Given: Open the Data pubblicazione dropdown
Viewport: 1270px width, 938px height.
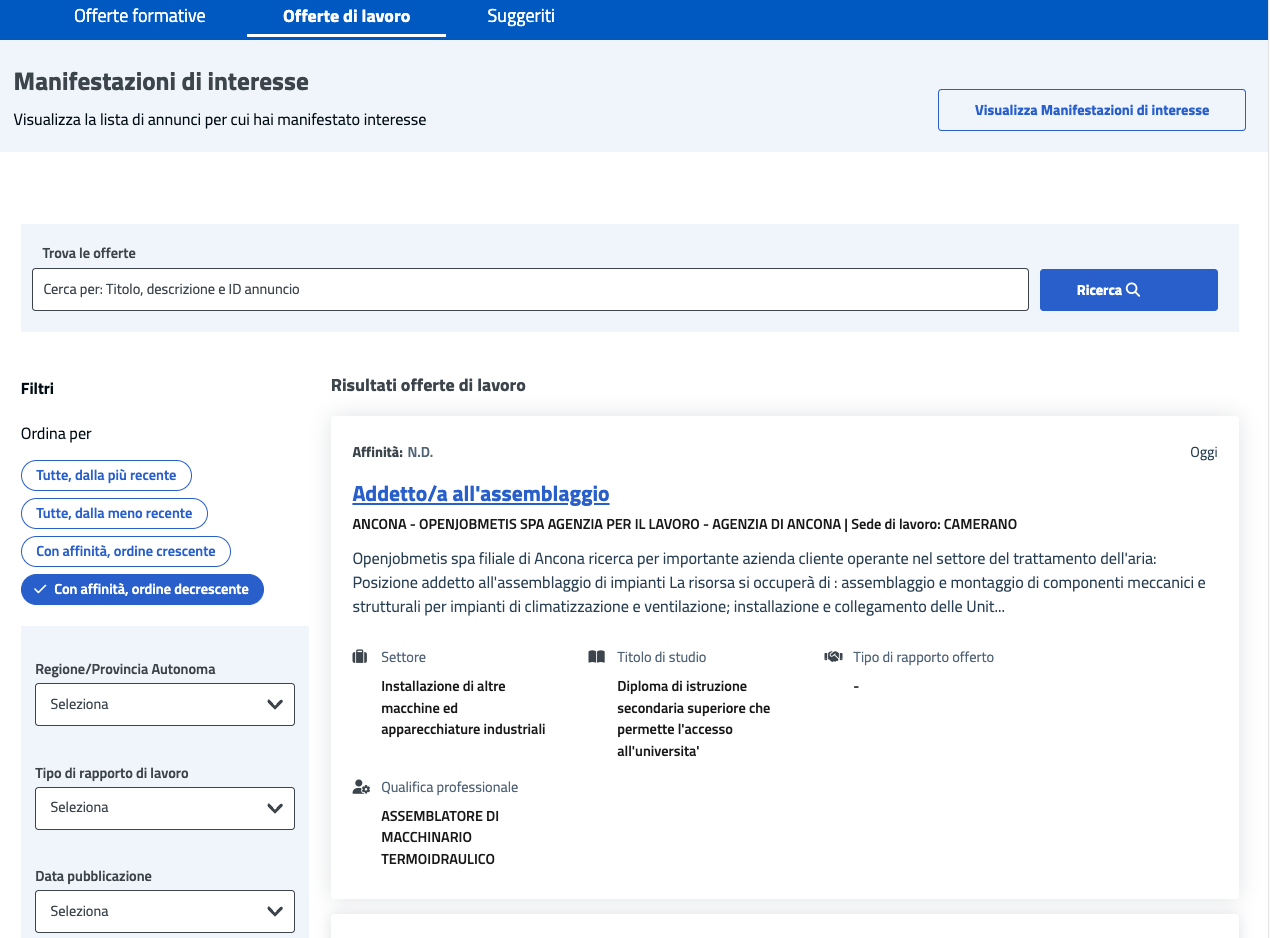Looking at the screenshot, I should coord(165,911).
